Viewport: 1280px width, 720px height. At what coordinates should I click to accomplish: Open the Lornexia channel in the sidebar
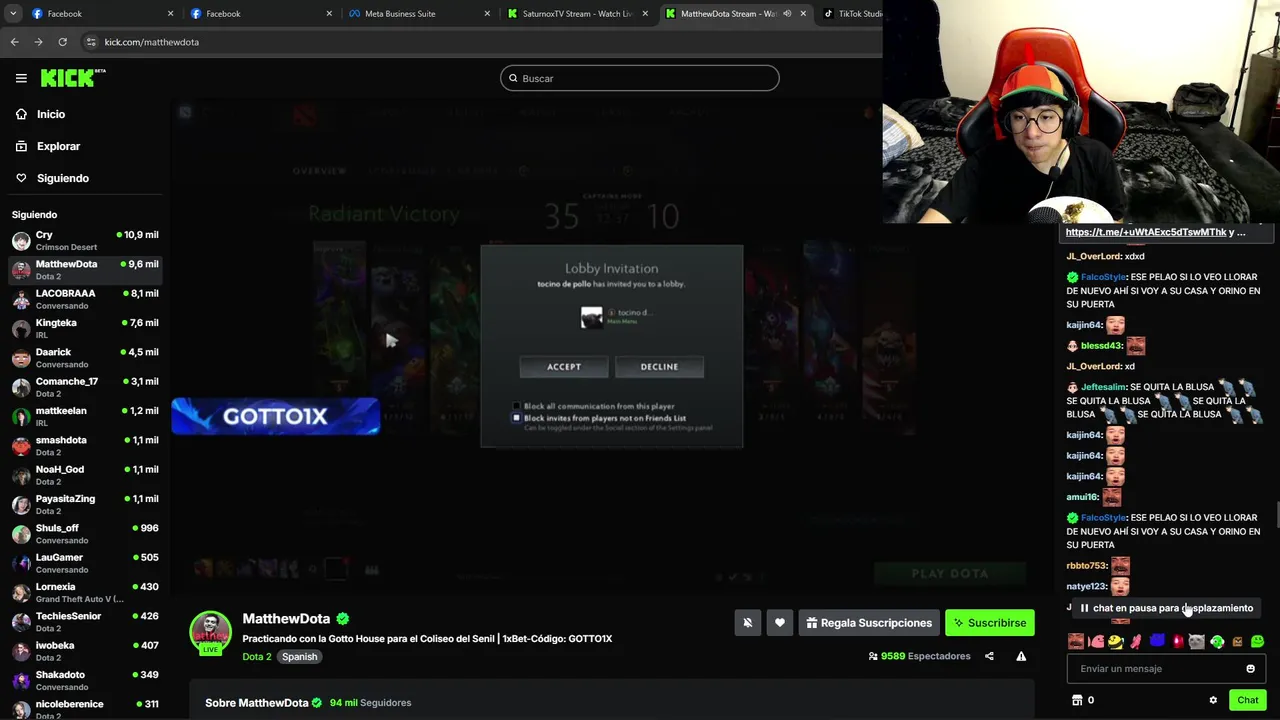(x=84, y=593)
